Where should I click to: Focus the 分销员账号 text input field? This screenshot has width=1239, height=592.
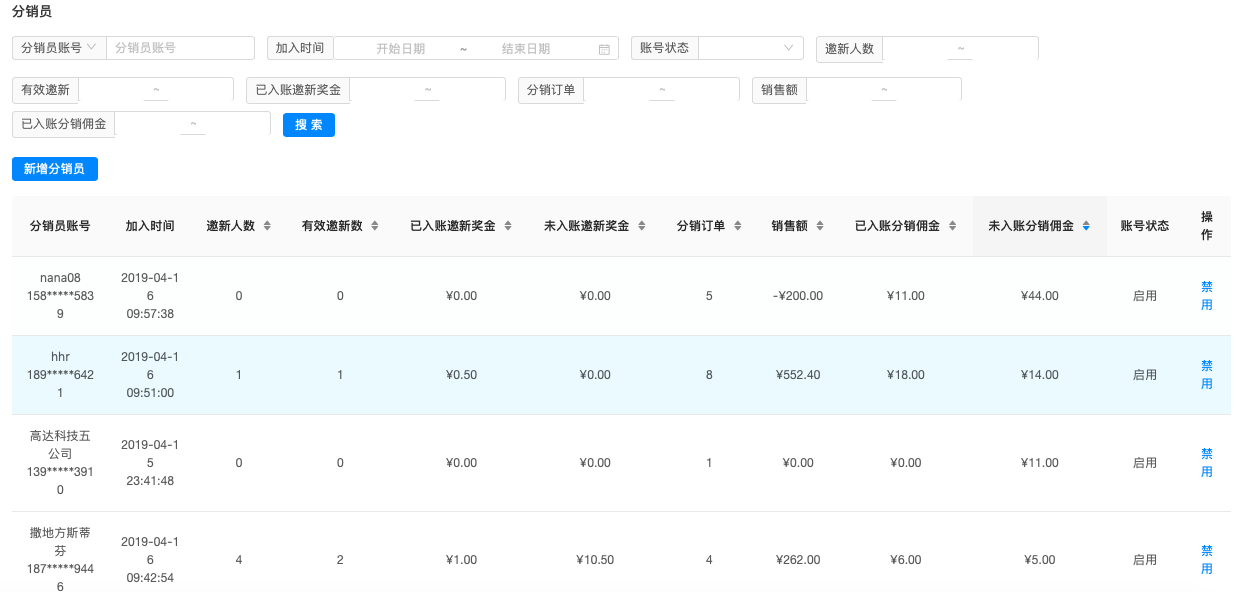(x=180, y=48)
